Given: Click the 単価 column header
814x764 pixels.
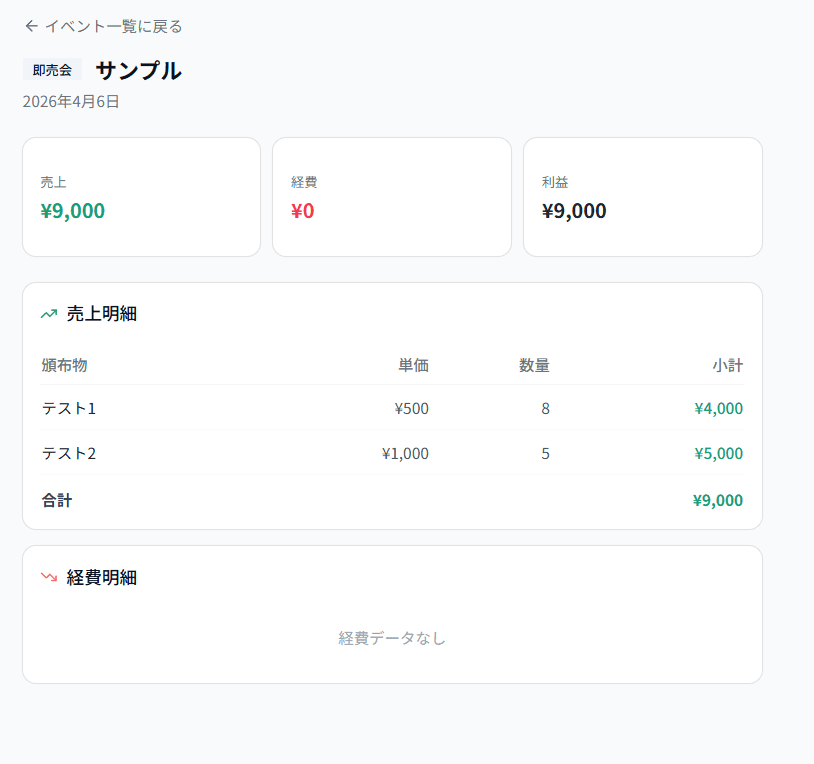Looking at the screenshot, I should (413, 365).
